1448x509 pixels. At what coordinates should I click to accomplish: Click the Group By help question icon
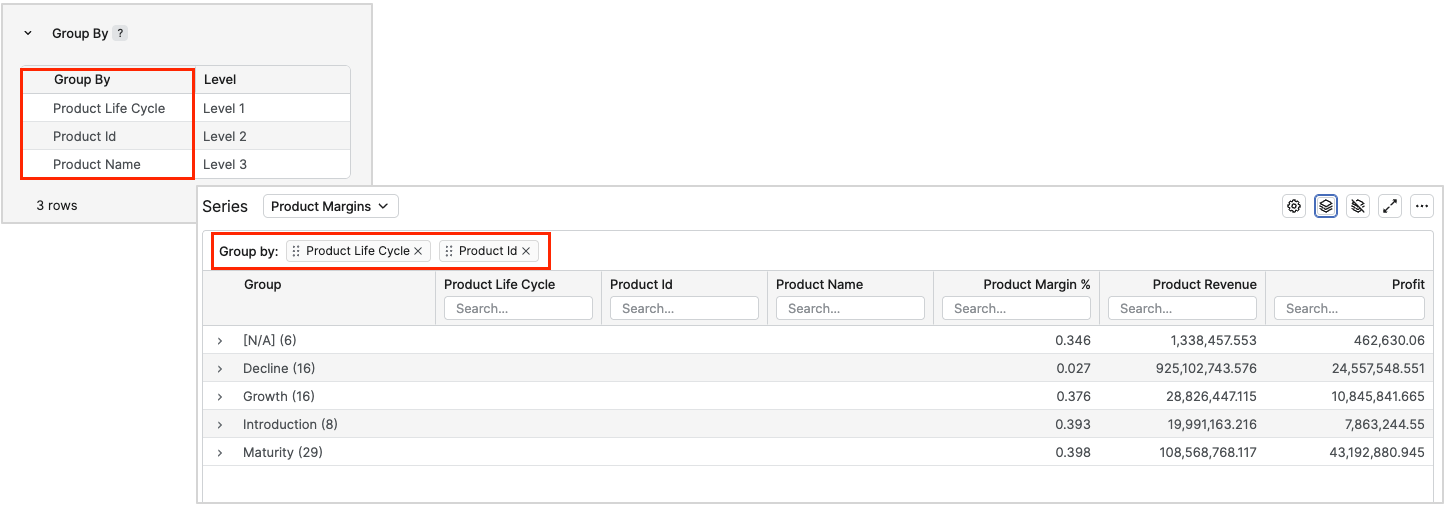coord(120,33)
